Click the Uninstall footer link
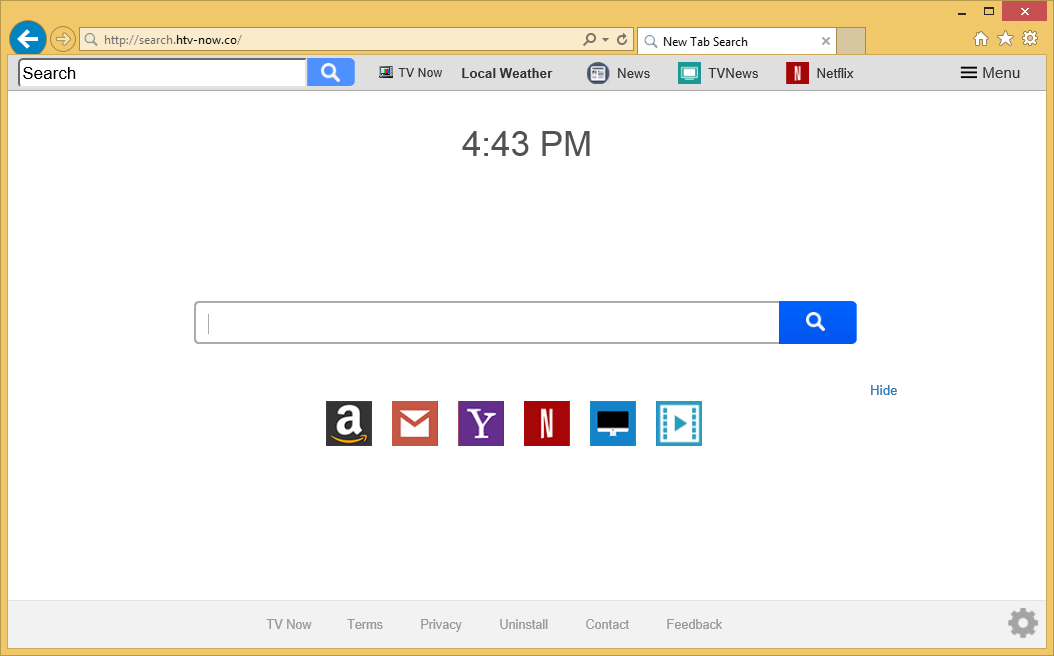 (524, 624)
